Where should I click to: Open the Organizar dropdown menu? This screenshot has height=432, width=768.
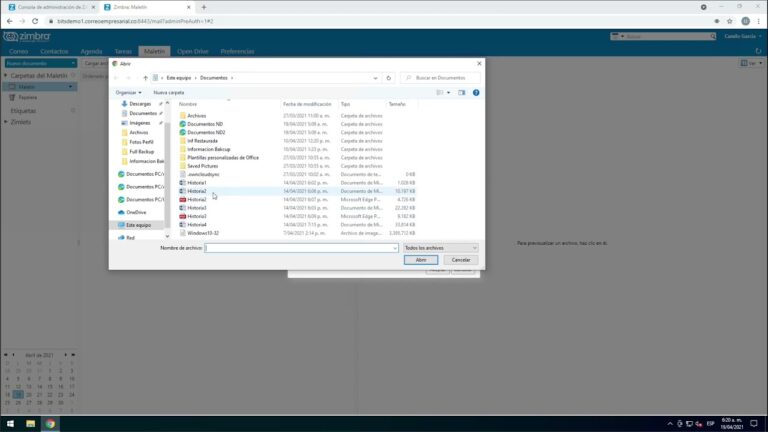tap(128, 93)
